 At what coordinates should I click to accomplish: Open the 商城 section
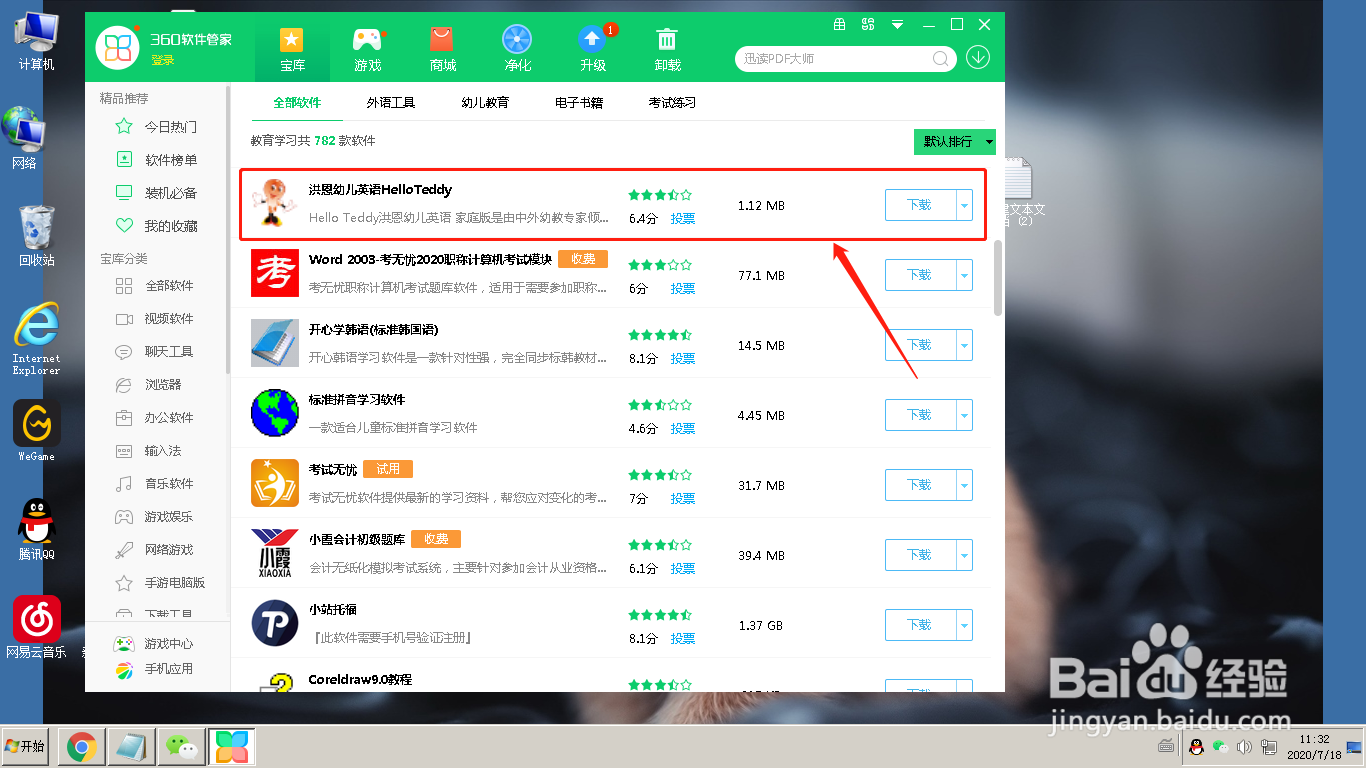click(x=442, y=47)
